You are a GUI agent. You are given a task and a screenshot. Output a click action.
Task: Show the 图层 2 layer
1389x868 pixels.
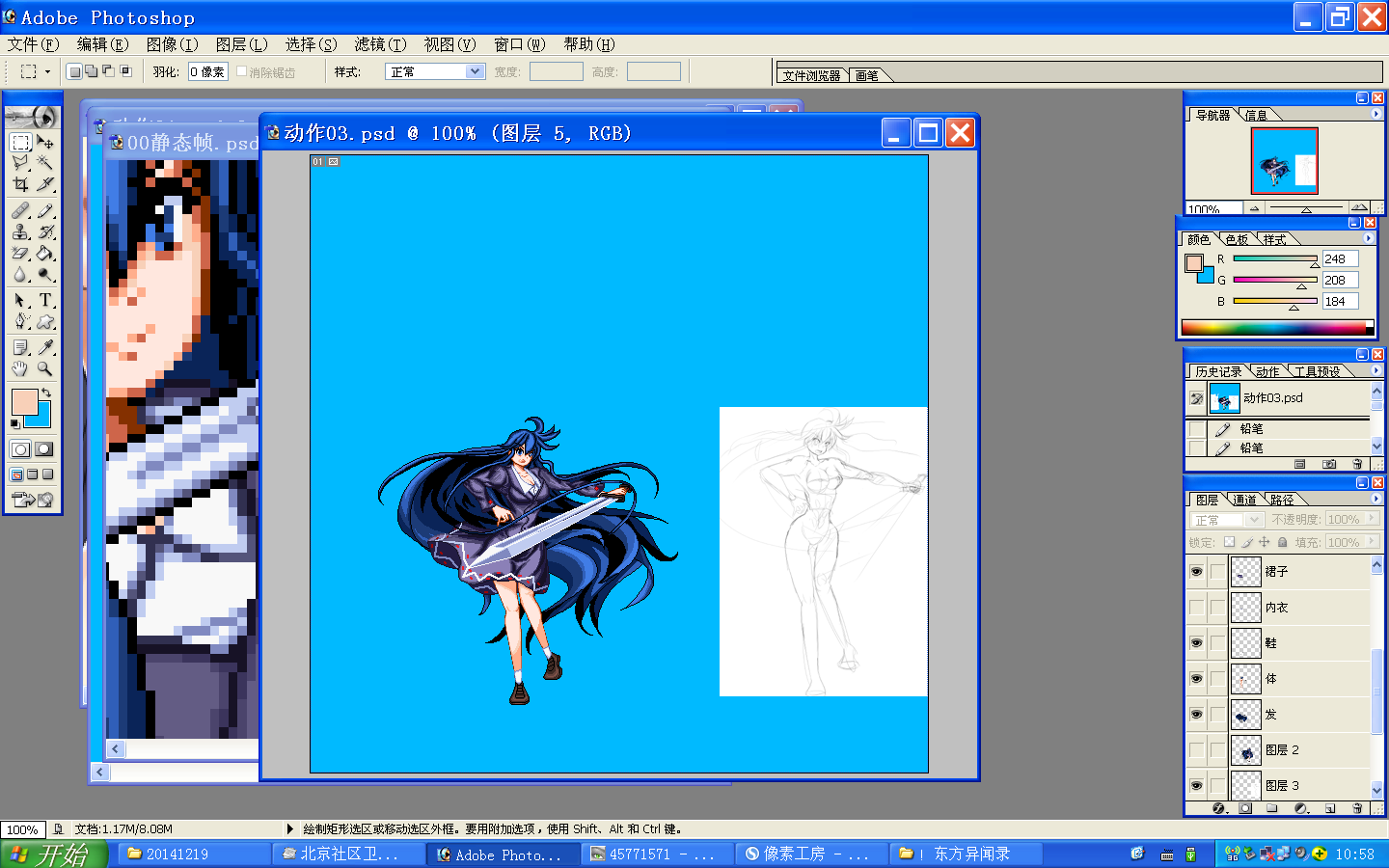pyautogui.click(x=1196, y=750)
